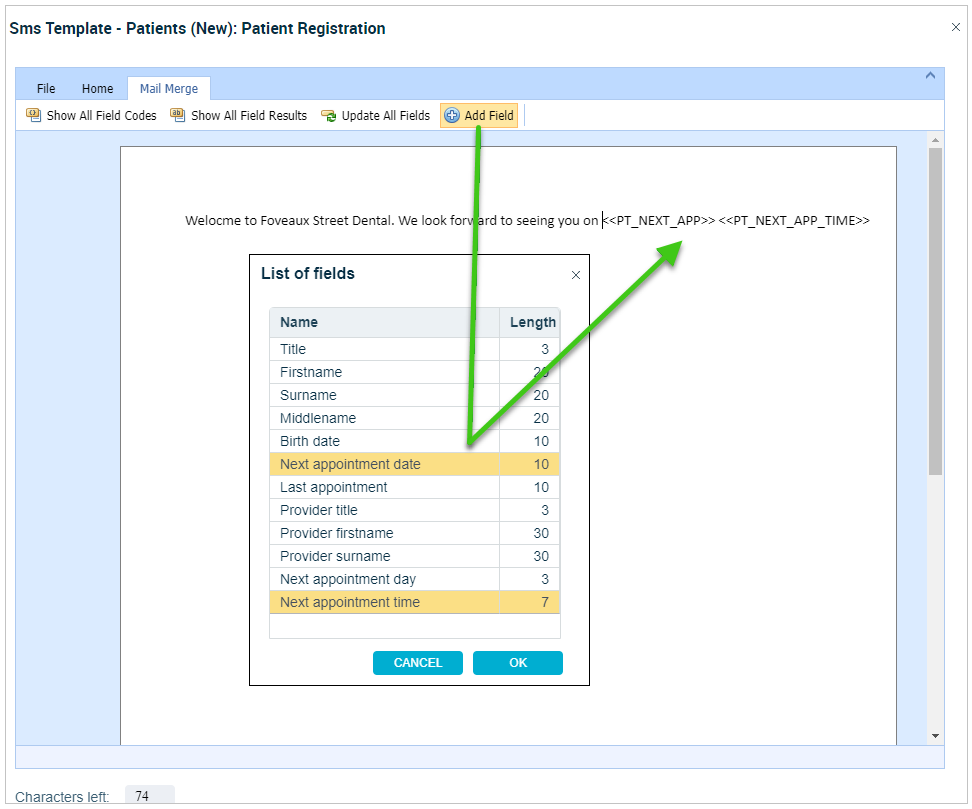Select the Provider title field row

415,510
